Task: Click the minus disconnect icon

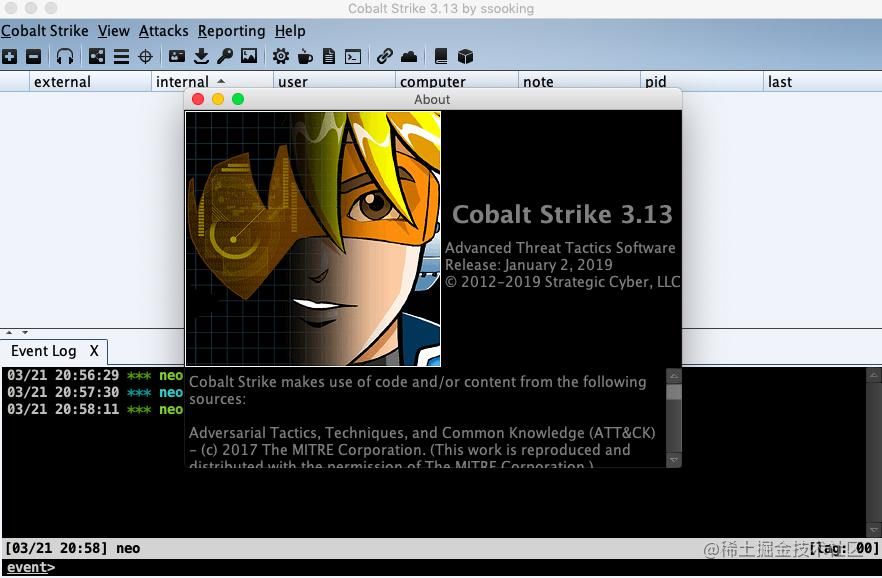Action: (34, 56)
